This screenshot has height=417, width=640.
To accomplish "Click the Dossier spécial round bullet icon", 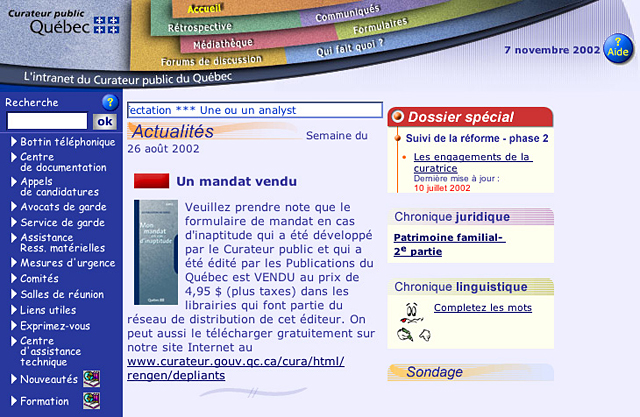I will click(398, 117).
